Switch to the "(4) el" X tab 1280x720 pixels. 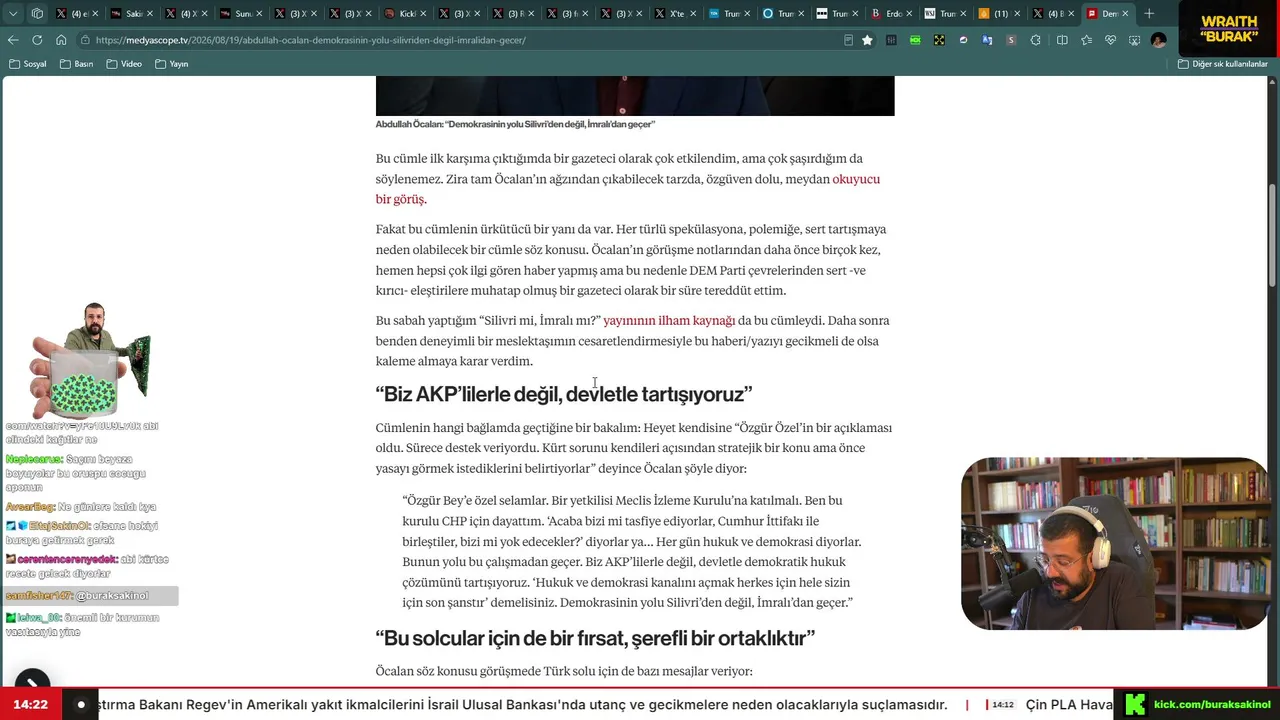(77, 14)
